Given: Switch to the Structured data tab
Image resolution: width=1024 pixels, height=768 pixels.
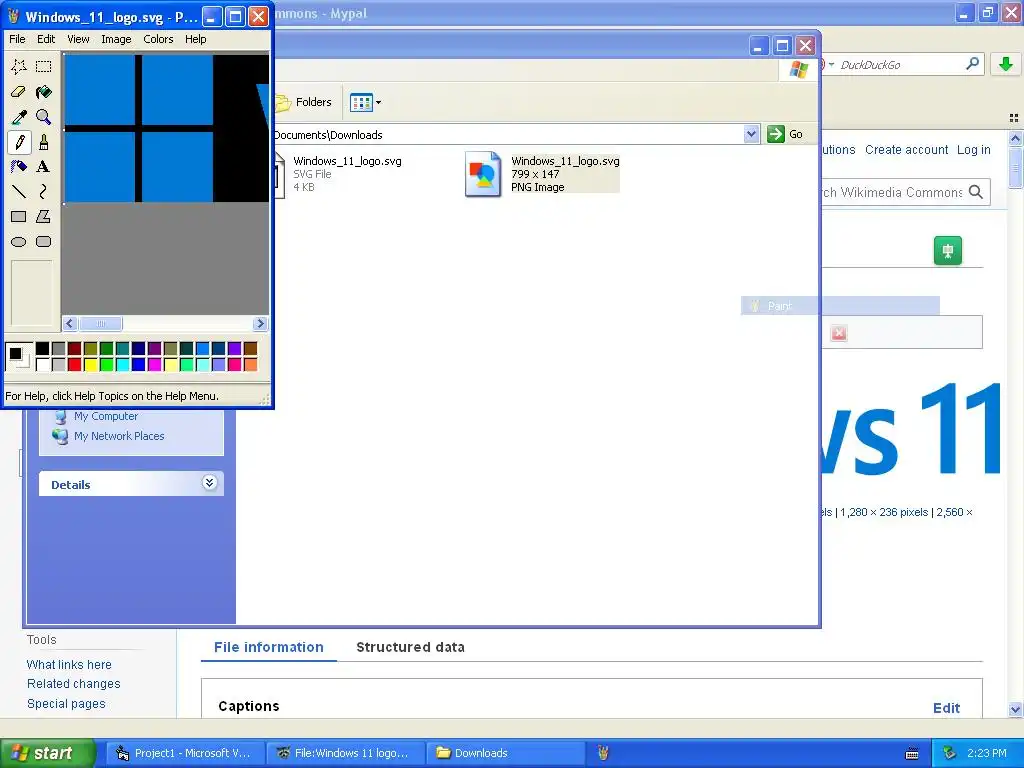Looking at the screenshot, I should click(x=410, y=647).
